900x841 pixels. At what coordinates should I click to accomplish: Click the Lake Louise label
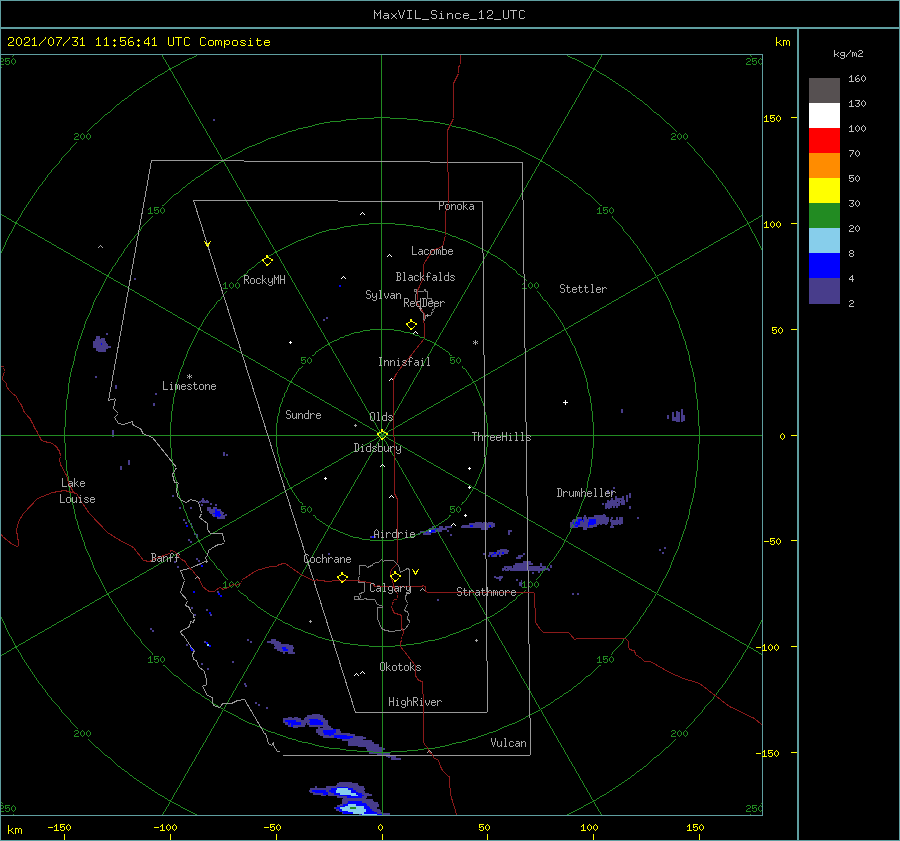click(77, 491)
